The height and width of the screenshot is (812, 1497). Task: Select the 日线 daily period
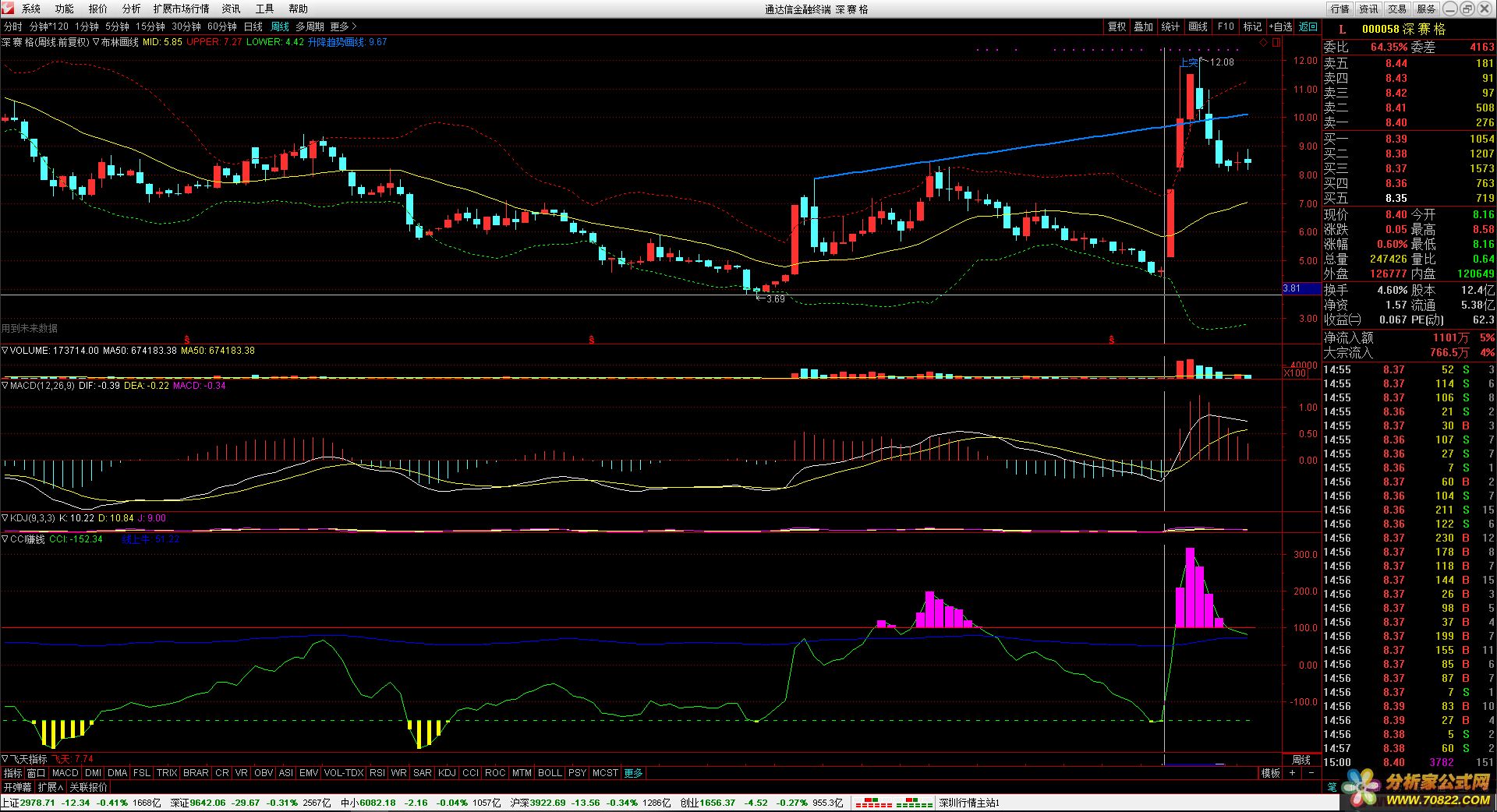pyautogui.click(x=253, y=26)
